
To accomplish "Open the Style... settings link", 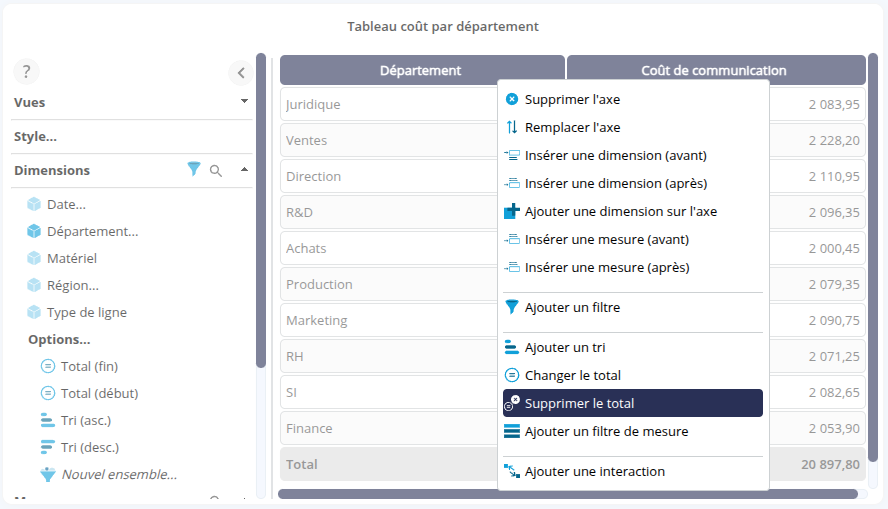I will point(35,136).
